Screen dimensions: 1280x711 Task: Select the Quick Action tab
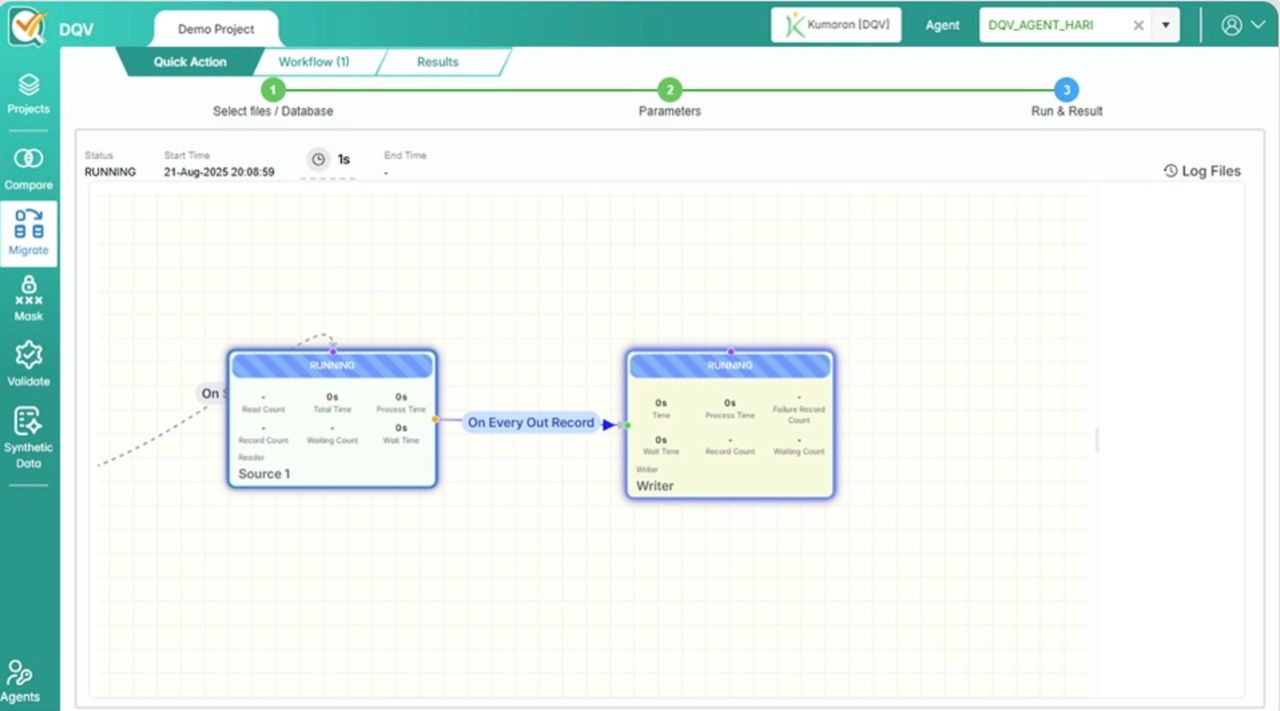tap(190, 62)
